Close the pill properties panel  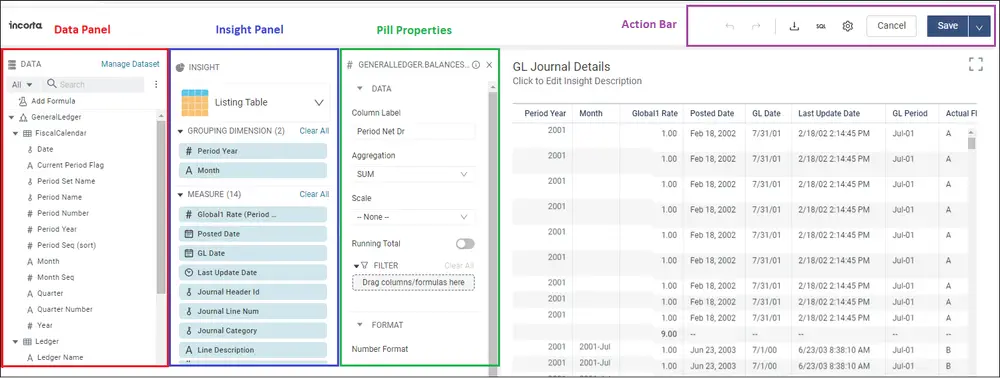489,65
